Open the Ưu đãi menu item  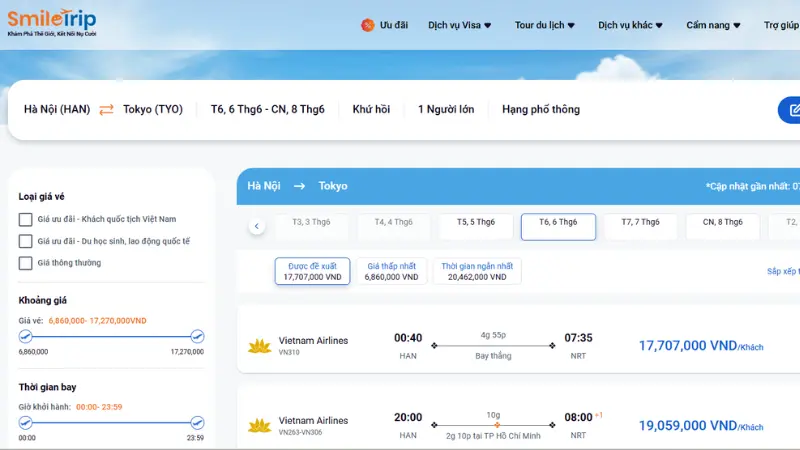pyautogui.click(x=393, y=25)
